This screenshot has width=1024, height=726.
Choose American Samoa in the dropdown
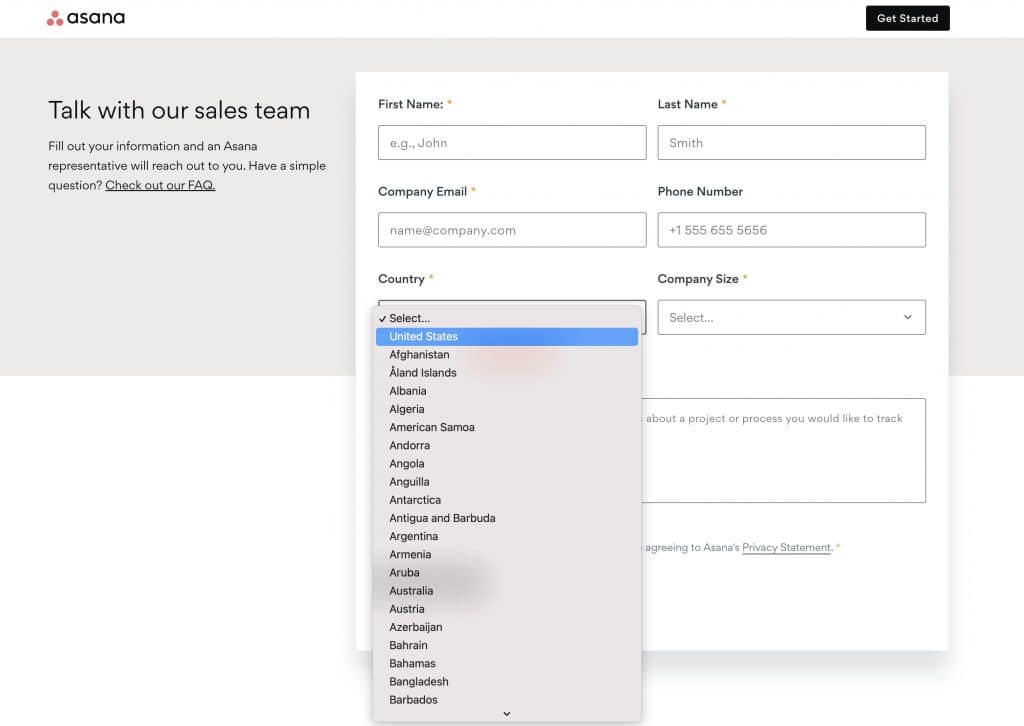tap(507, 428)
